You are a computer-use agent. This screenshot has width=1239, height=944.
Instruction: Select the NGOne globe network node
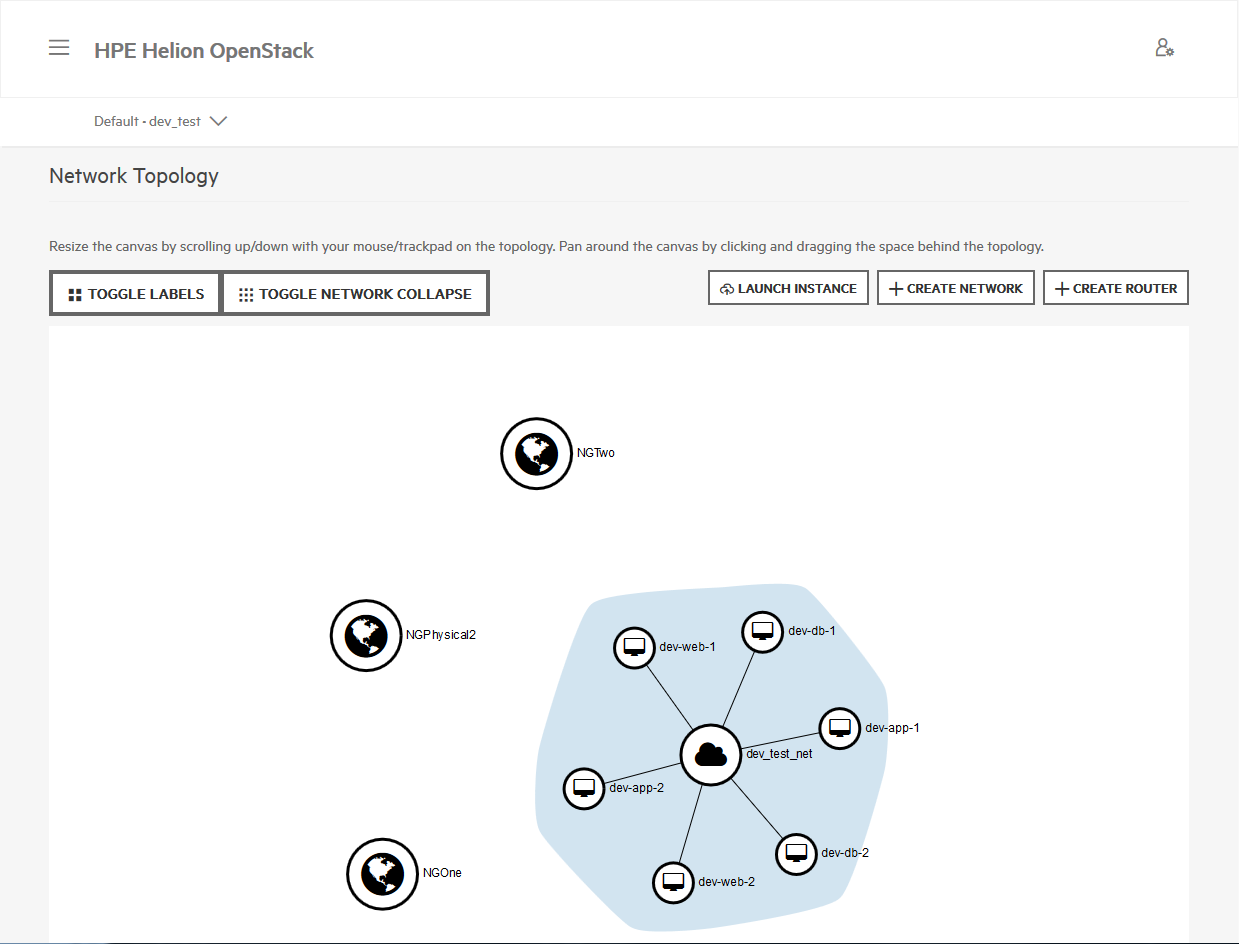(383, 874)
